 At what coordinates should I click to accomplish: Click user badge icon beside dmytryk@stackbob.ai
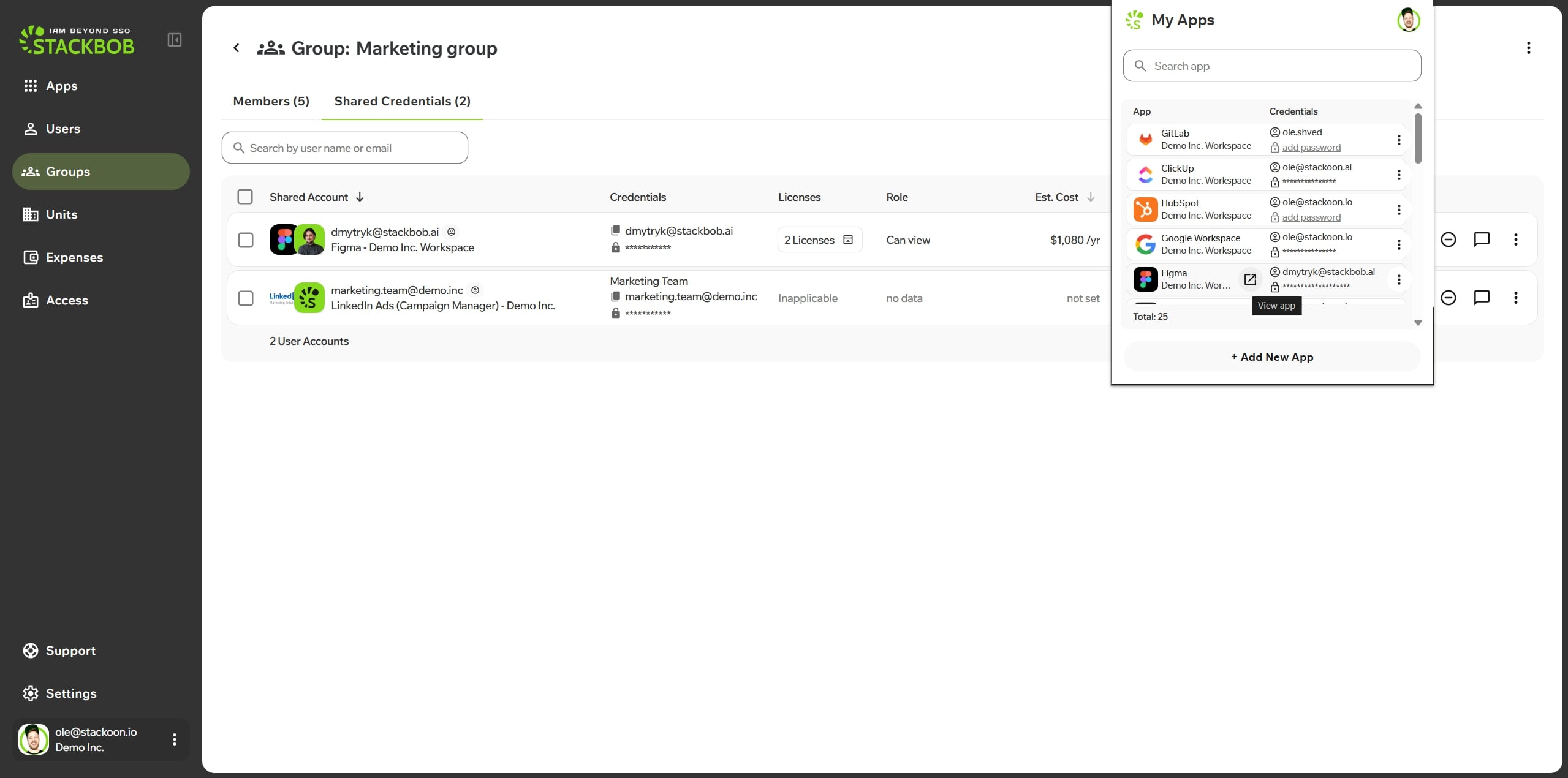coord(451,232)
